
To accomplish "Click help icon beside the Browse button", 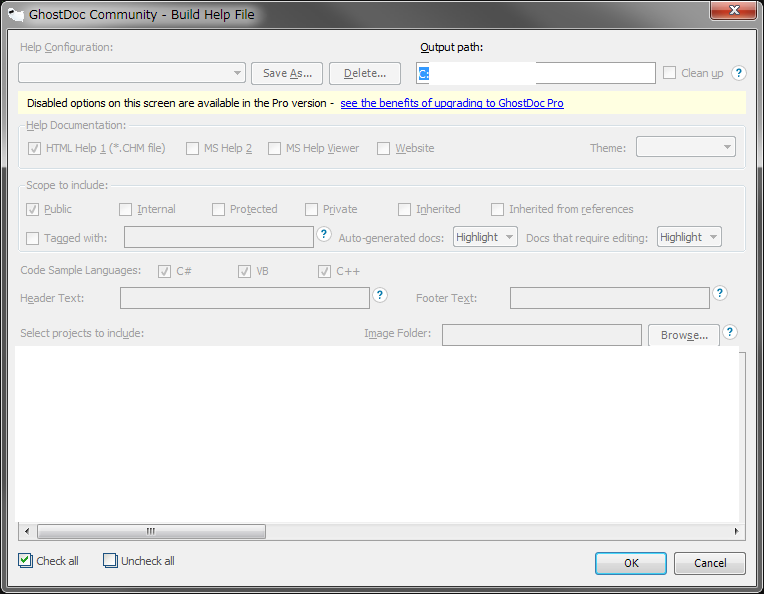I will [730, 332].
